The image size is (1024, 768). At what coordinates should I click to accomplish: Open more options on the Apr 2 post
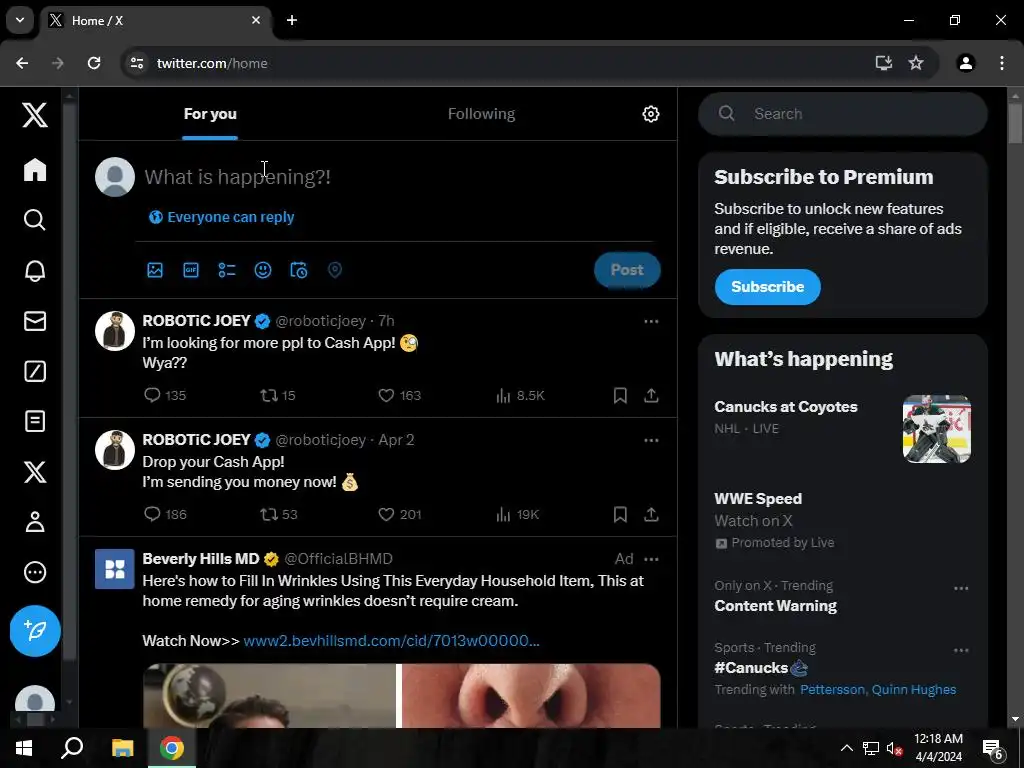click(651, 440)
